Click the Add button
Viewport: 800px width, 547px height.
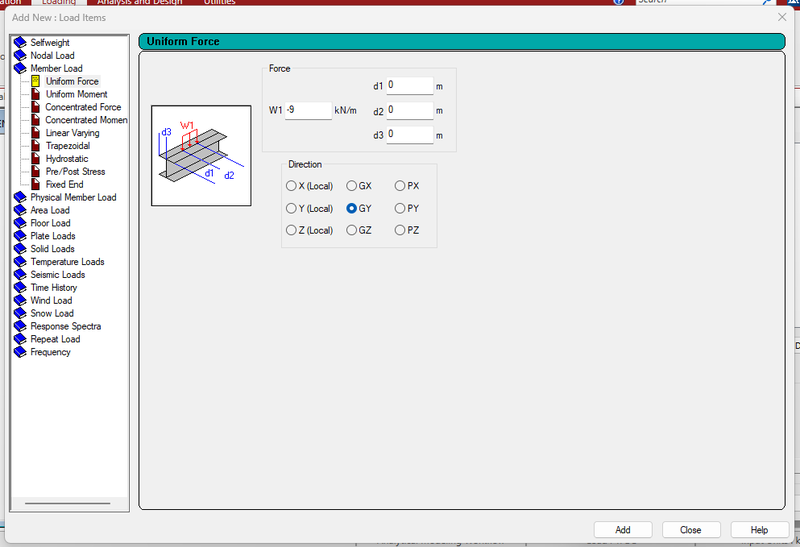click(x=623, y=530)
